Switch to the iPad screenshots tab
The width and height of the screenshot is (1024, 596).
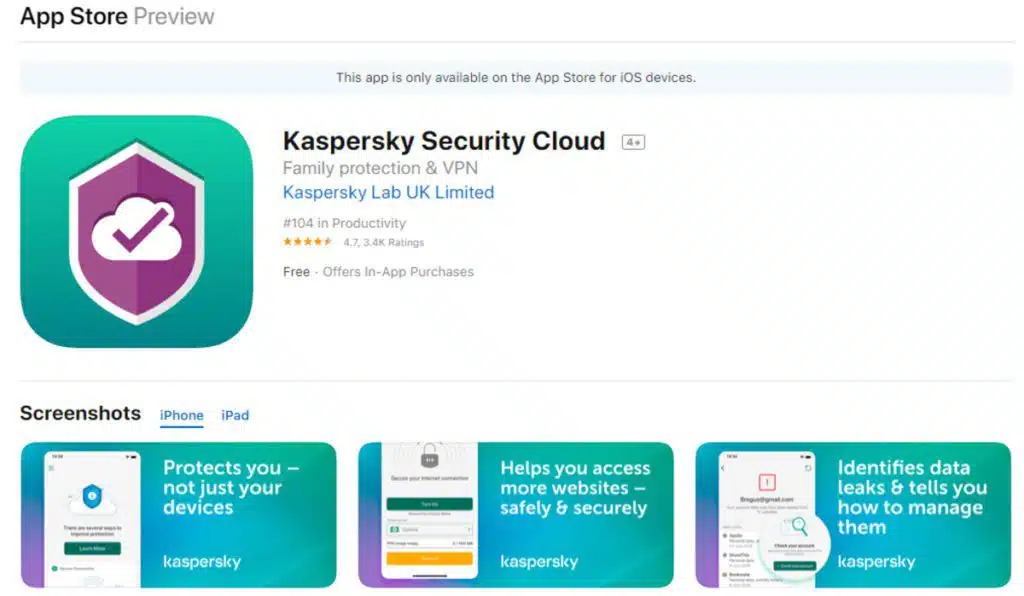[235, 415]
